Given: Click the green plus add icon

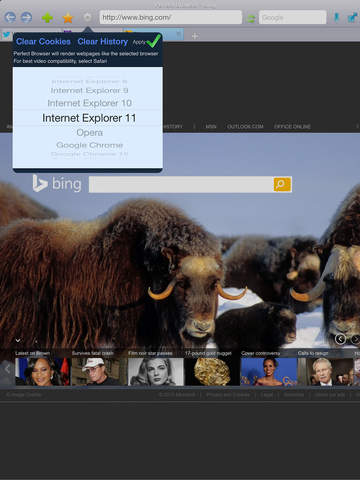Looking at the screenshot, I should (47, 18).
